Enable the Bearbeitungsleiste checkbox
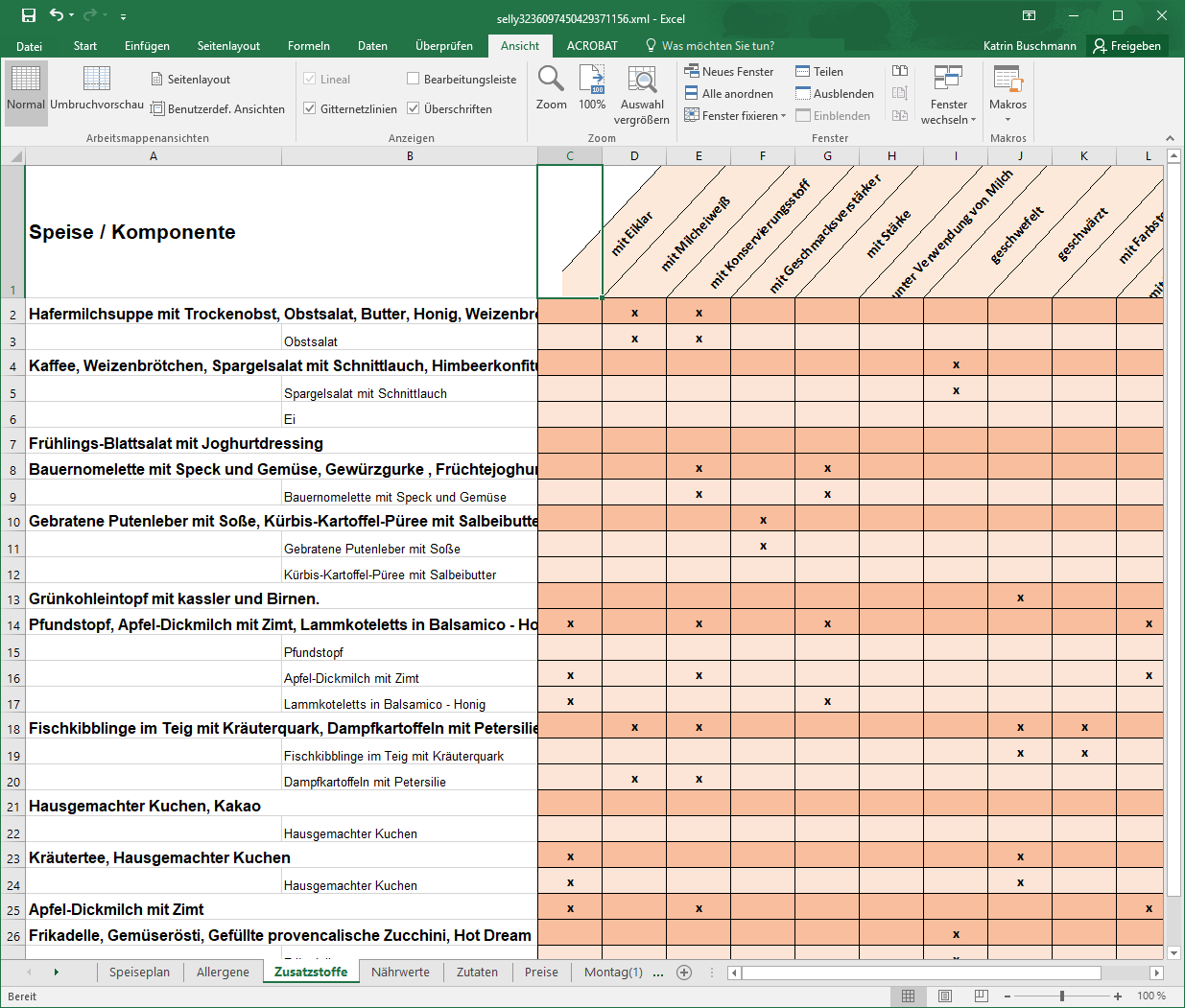Image resolution: width=1185 pixels, height=1008 pixels. (414, 79)
